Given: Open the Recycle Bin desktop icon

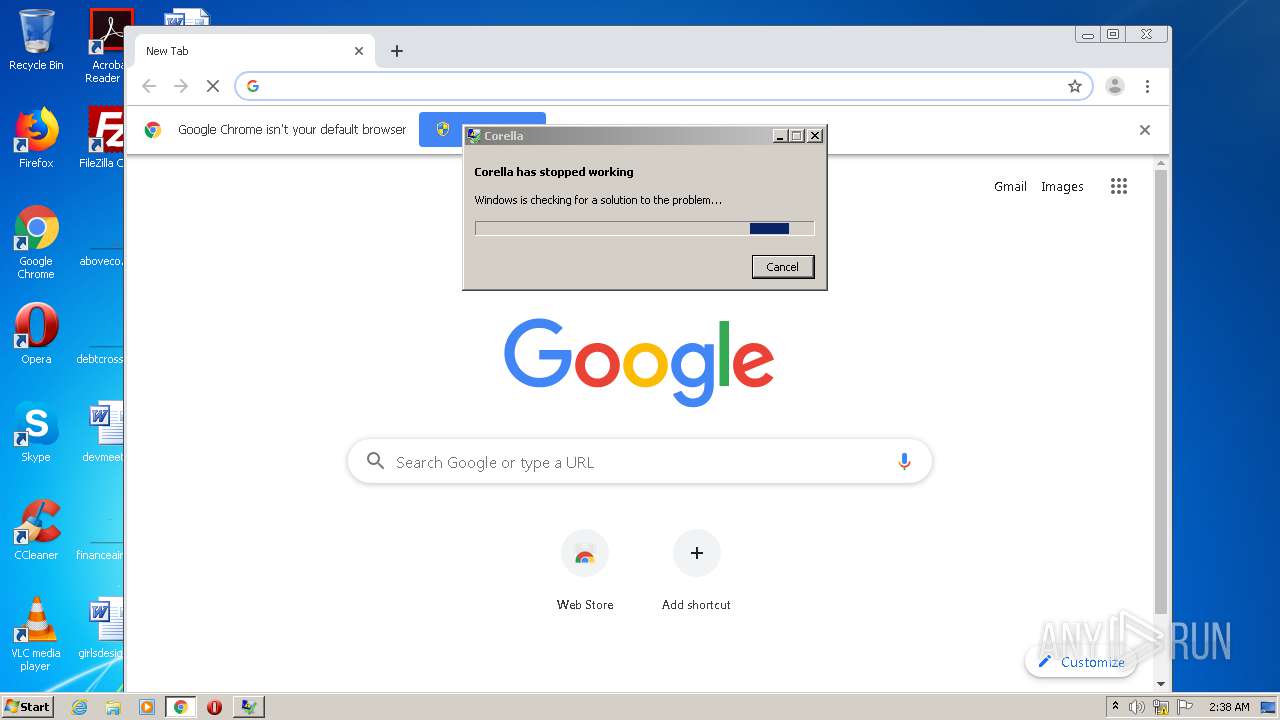Looking at the screenshot, I should (x=36, y=40).
